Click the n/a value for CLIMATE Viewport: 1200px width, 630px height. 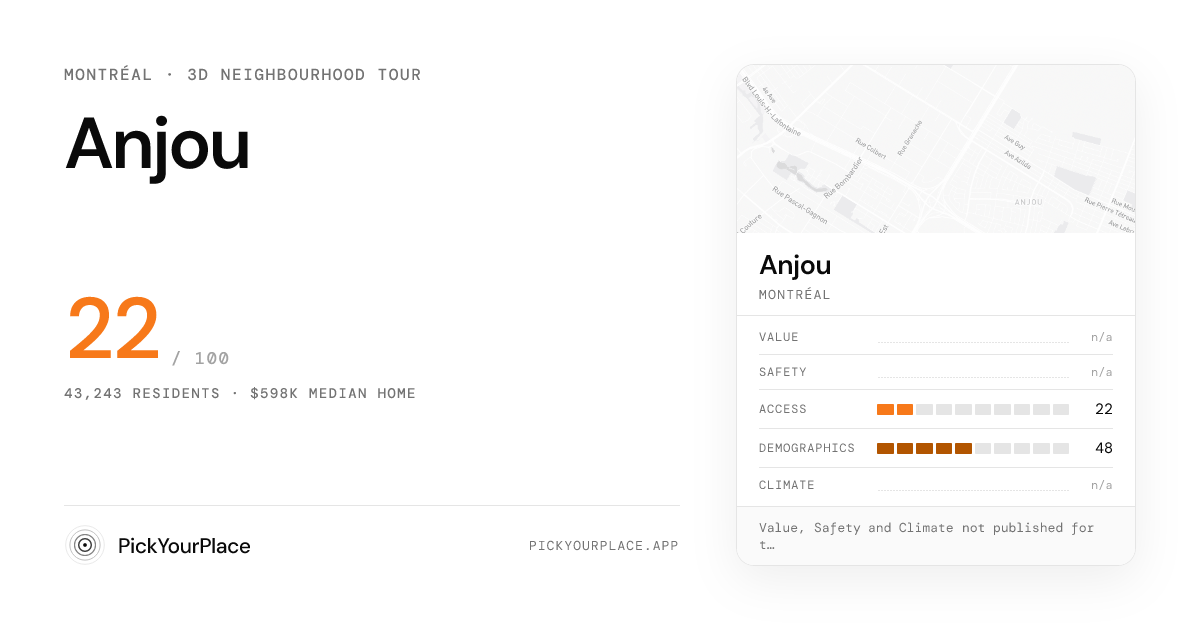[1101, 485]
